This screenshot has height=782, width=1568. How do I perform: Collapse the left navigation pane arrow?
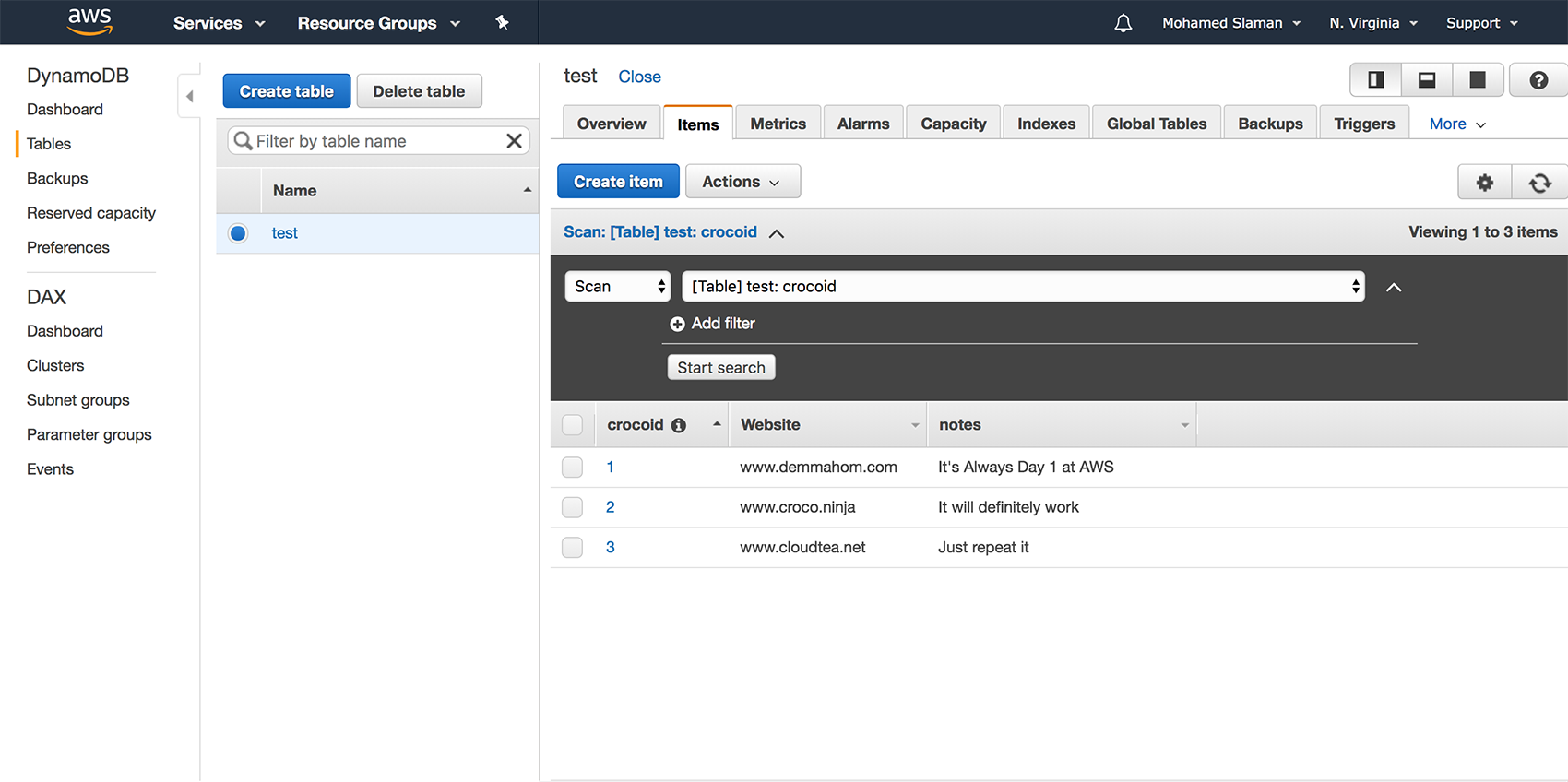189,96
